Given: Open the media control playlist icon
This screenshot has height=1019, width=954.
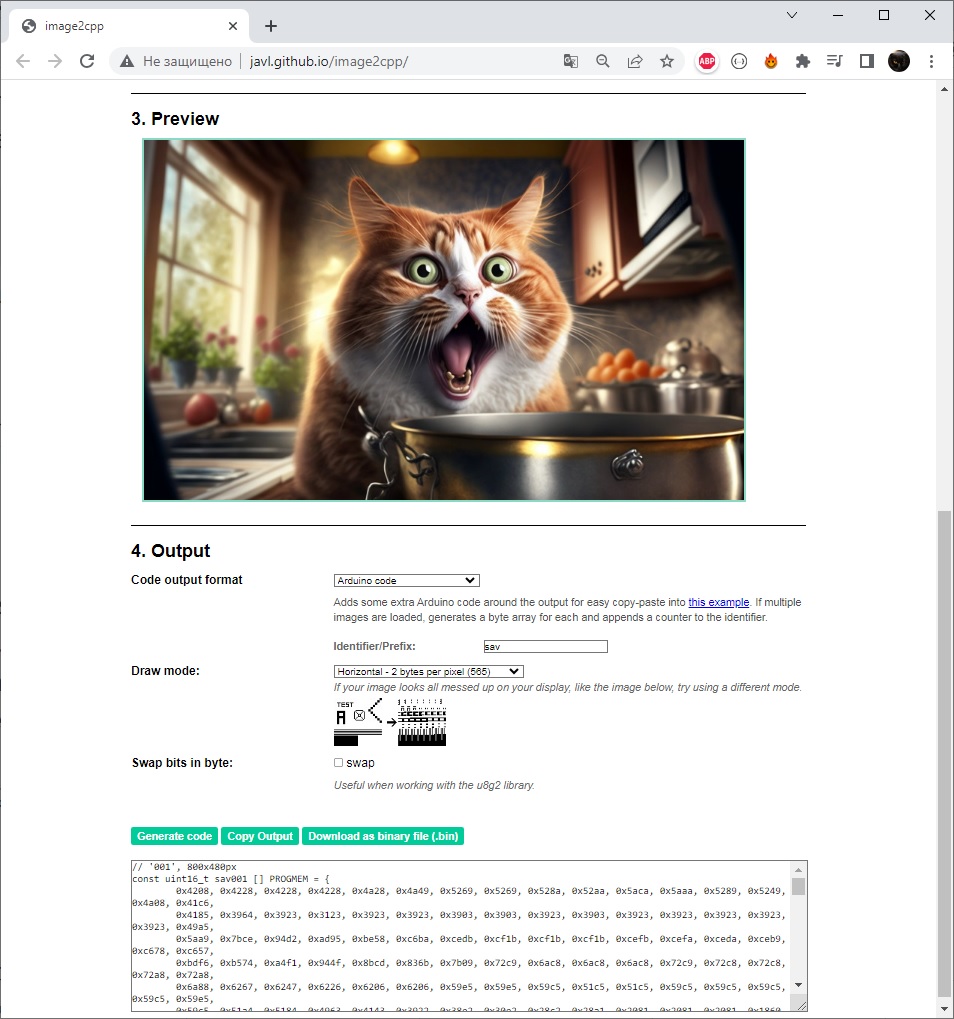Looking at the screenshot, I should [834, 61].
